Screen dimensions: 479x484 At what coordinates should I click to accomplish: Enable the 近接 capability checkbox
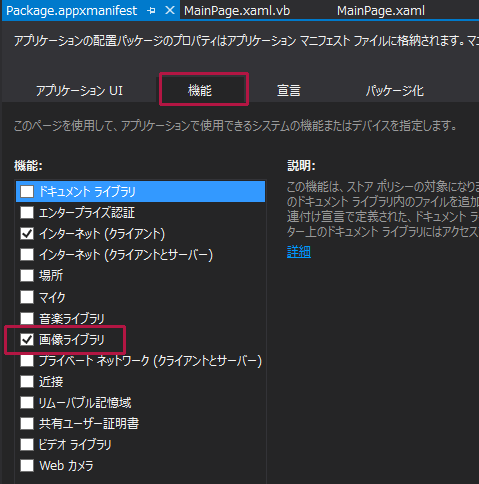(x=27, y=381)
